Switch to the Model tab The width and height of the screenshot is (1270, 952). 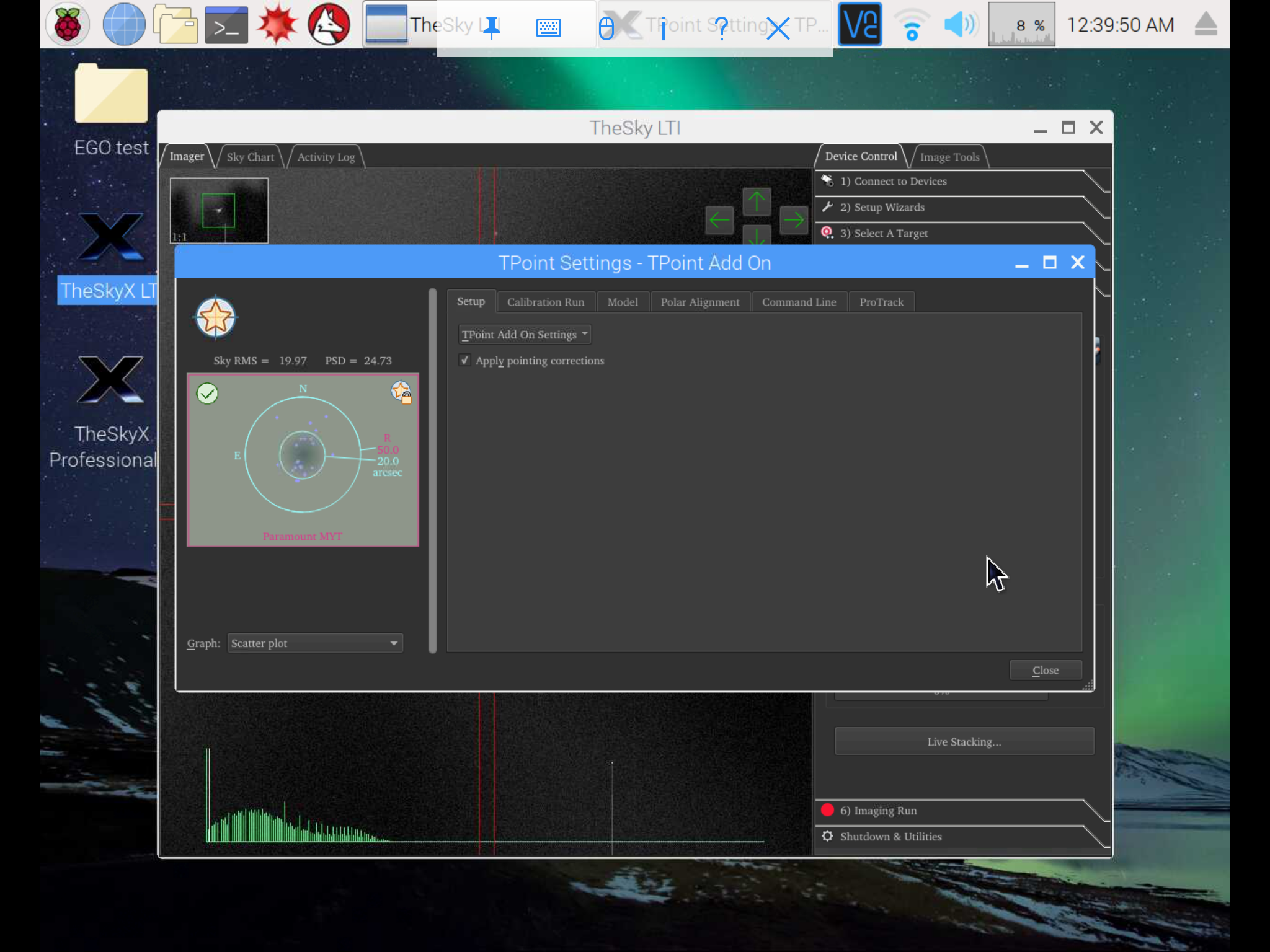[x=623, y=302]
